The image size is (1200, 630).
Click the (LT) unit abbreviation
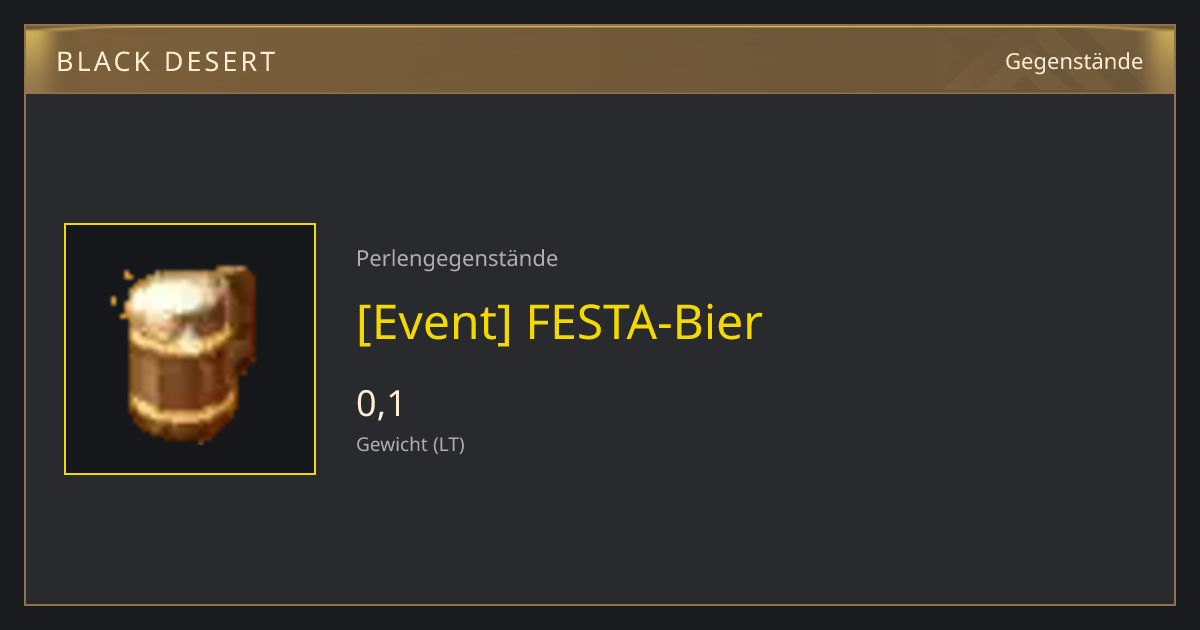click(x=448, y=445)
